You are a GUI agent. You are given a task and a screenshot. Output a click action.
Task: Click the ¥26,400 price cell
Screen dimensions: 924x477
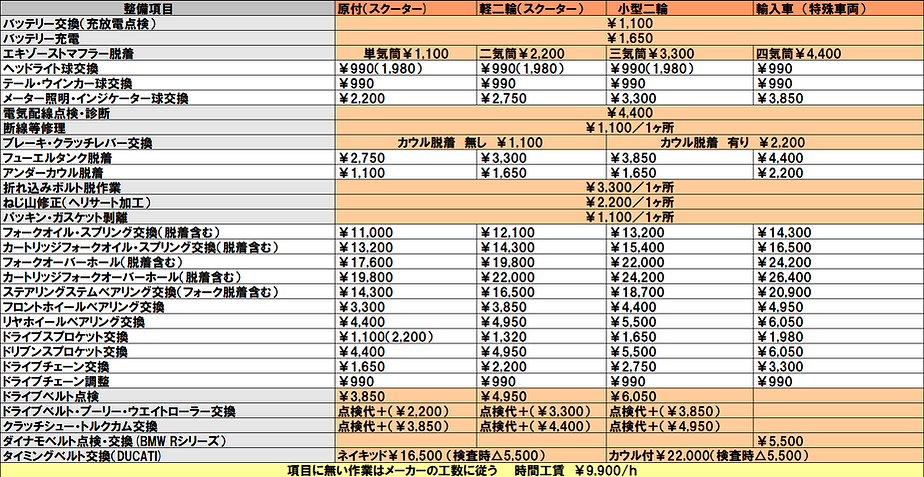coord(839,277)
